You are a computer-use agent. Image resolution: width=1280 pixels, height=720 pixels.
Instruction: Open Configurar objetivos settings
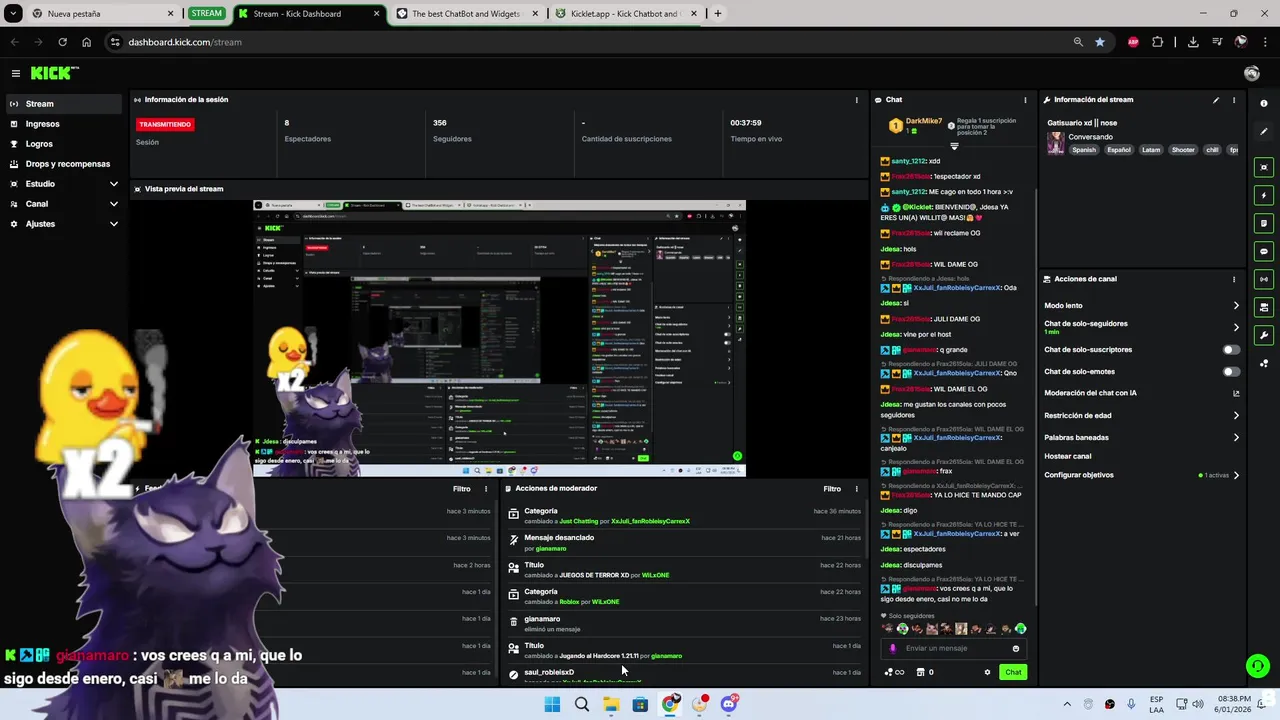pos(1141,475)
